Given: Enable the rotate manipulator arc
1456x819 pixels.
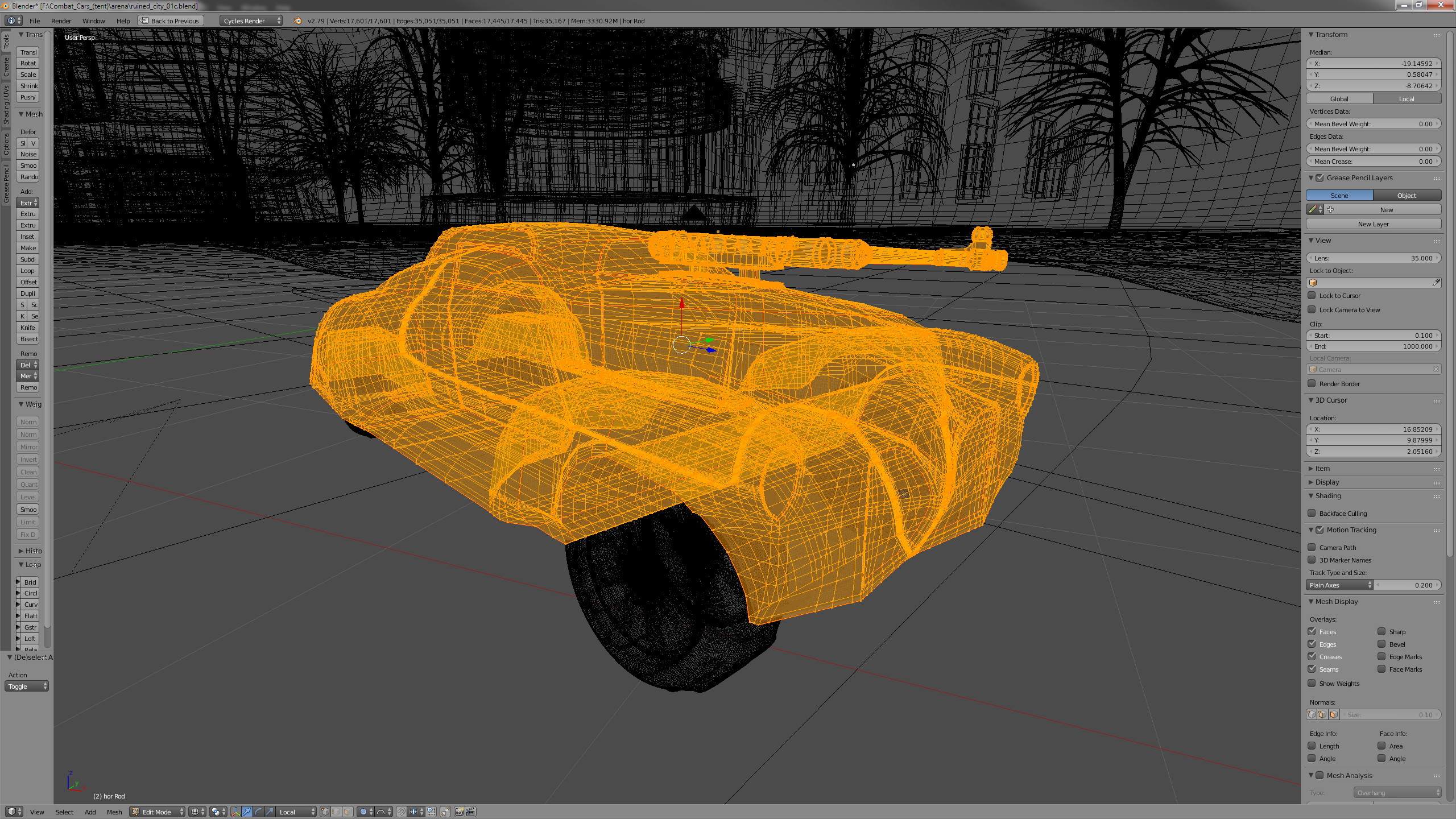Looking at the screenshot, I should tap(258, 812).
